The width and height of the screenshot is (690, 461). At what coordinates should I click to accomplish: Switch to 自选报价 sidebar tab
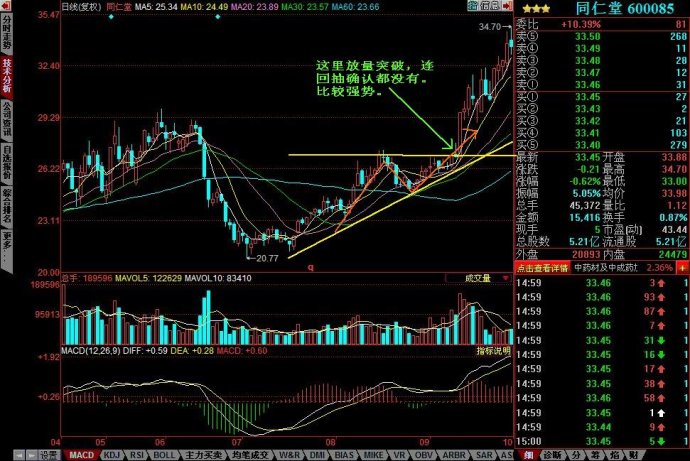click(7, 162)
